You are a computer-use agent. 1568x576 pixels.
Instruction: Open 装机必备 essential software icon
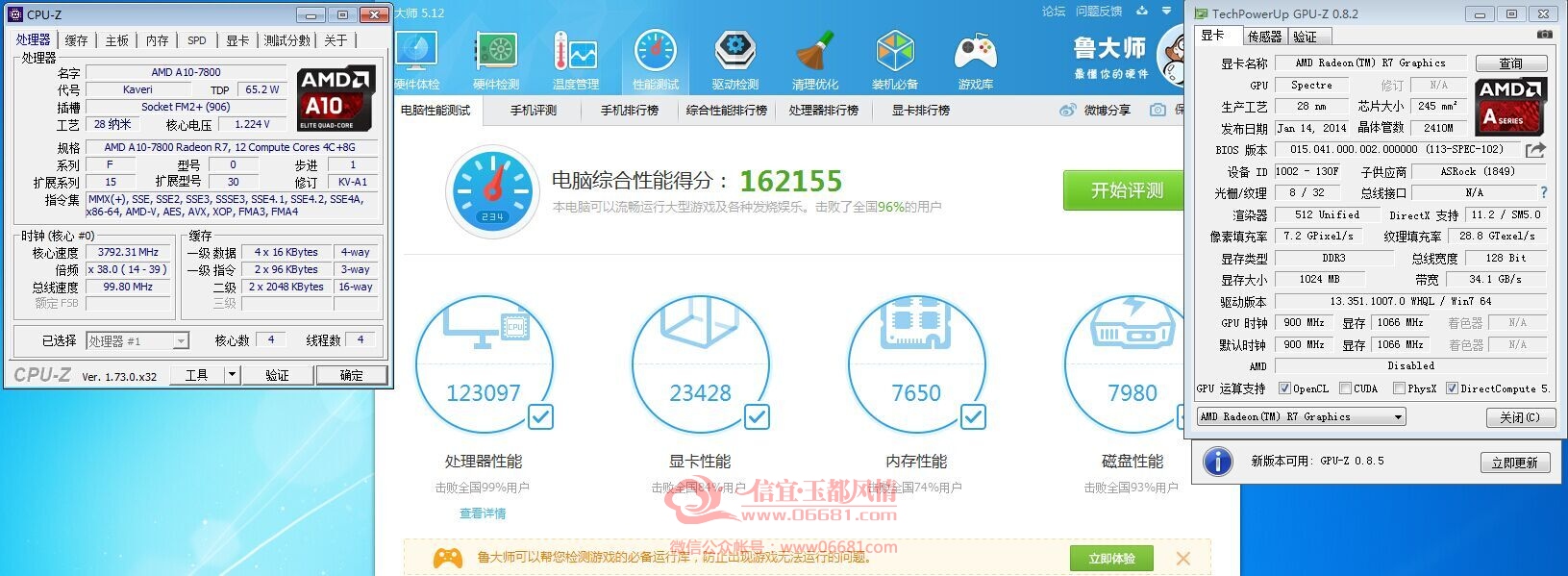[x=895, y=60]
